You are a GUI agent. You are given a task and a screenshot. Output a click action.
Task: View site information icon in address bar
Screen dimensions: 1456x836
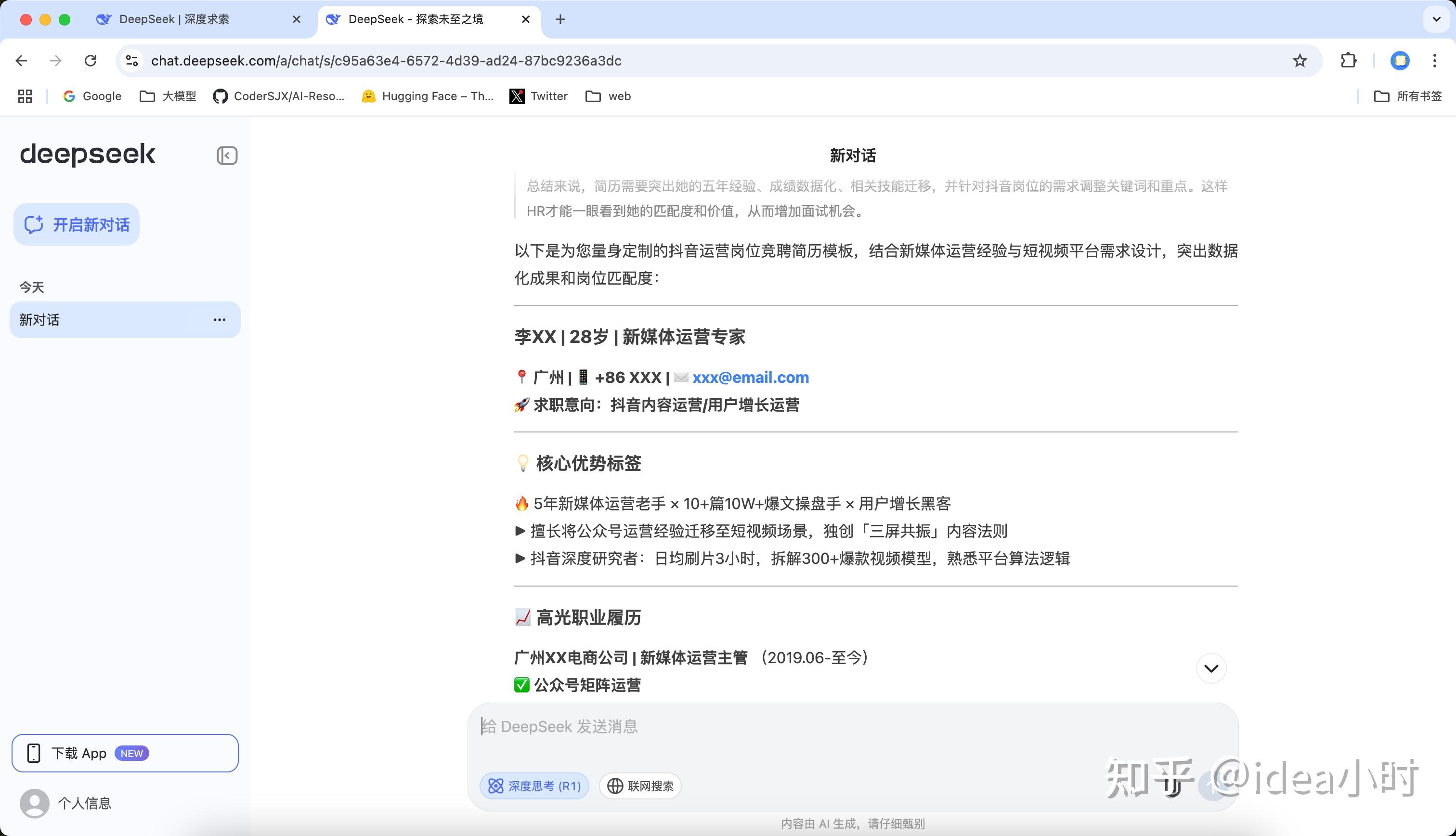pos(132,61)
